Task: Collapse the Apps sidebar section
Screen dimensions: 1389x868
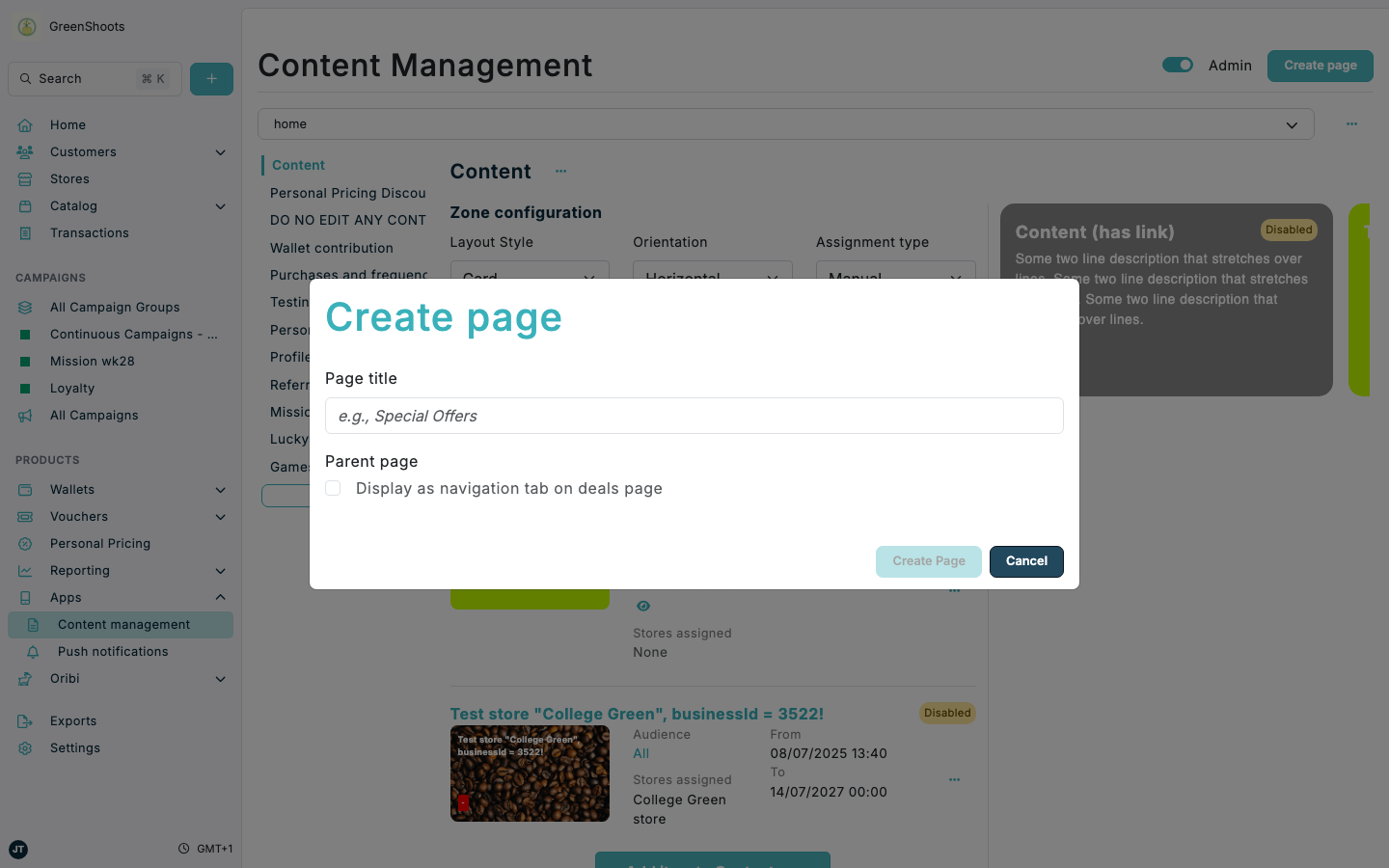Action: point(220,597)
